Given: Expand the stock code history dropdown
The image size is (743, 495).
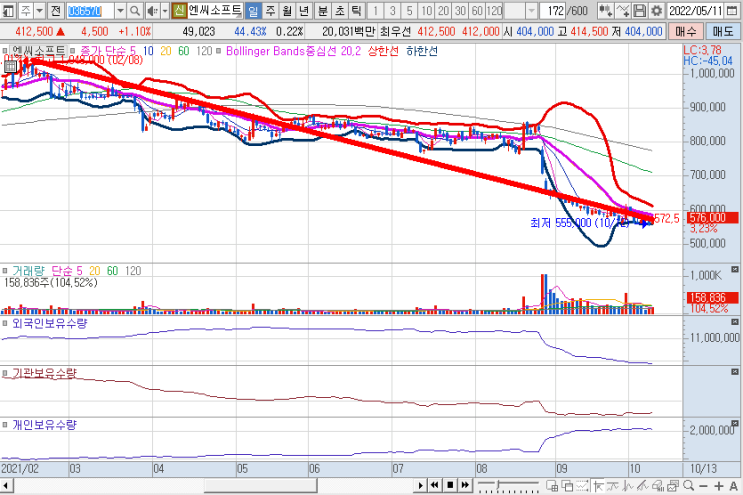Looking at the screenshot, I should pos(120,10).
